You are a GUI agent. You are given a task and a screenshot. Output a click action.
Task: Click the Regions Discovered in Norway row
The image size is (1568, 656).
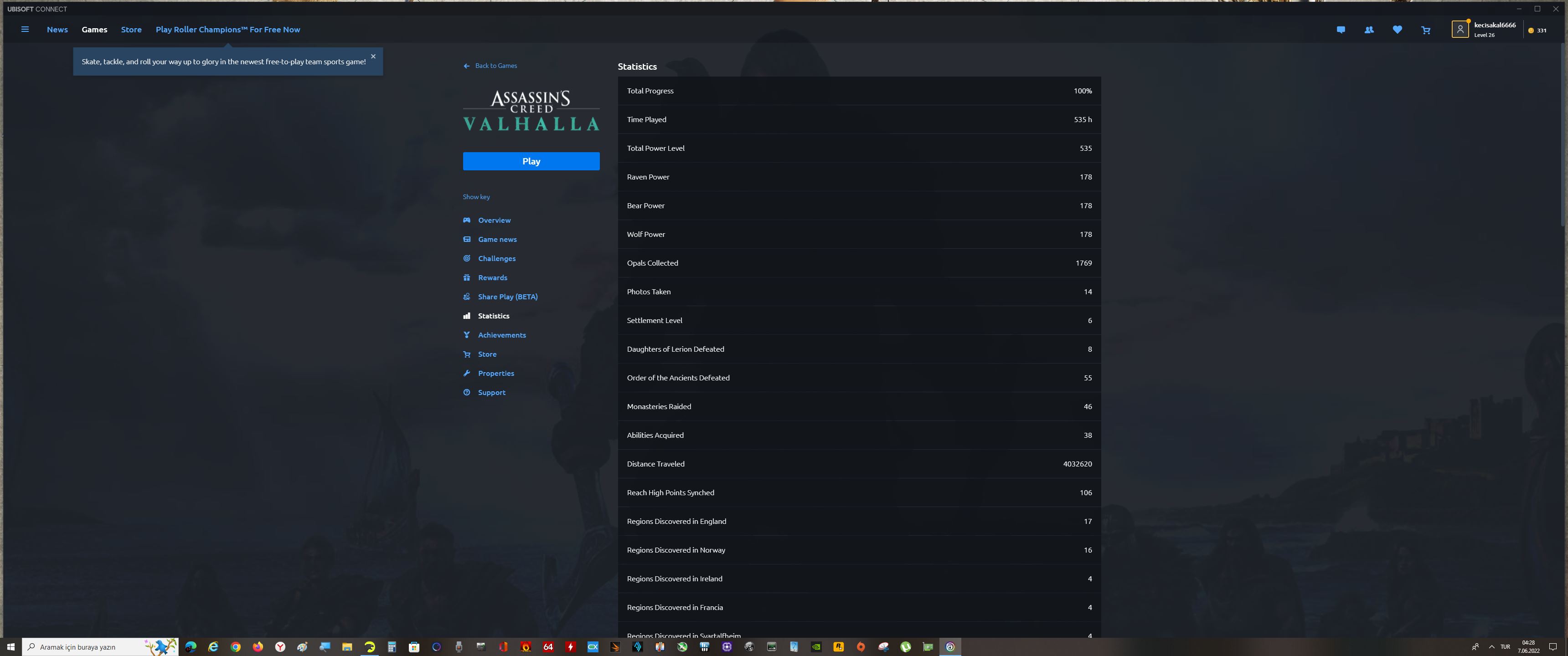tap(859, 550)
